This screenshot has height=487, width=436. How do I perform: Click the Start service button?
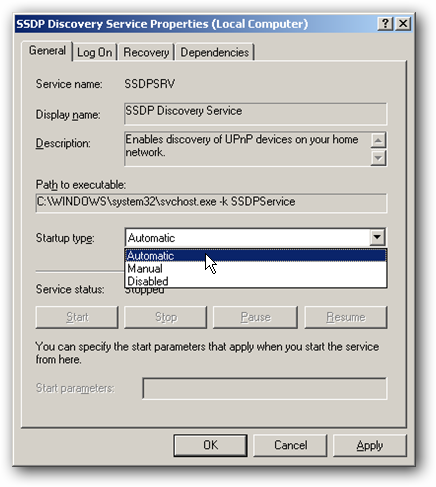pos(77,317)
